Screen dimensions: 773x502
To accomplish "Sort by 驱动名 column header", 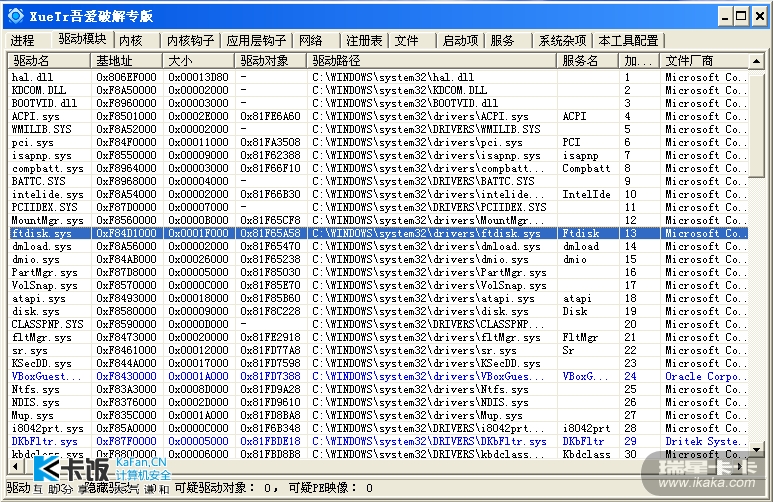I will [49, 61].
